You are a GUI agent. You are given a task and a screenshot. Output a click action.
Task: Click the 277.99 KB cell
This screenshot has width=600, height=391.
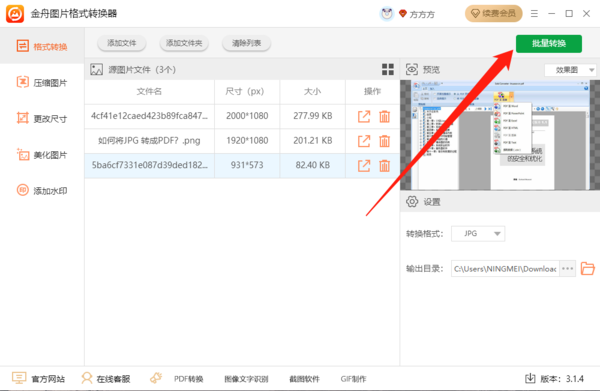pos(313,116)
